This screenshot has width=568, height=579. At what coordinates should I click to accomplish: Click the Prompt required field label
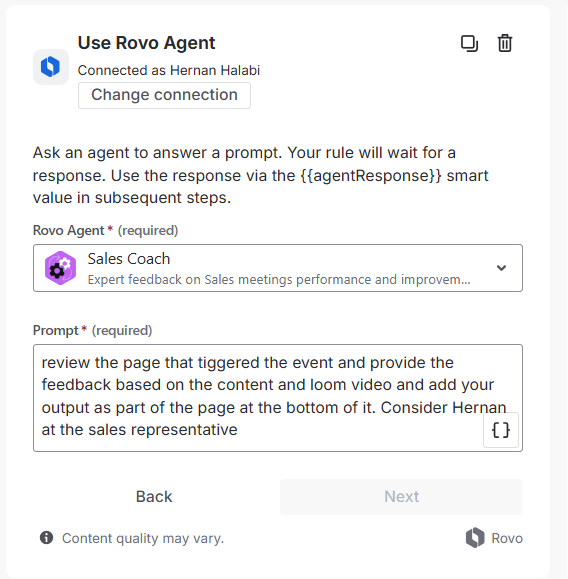tap(92, 330)
